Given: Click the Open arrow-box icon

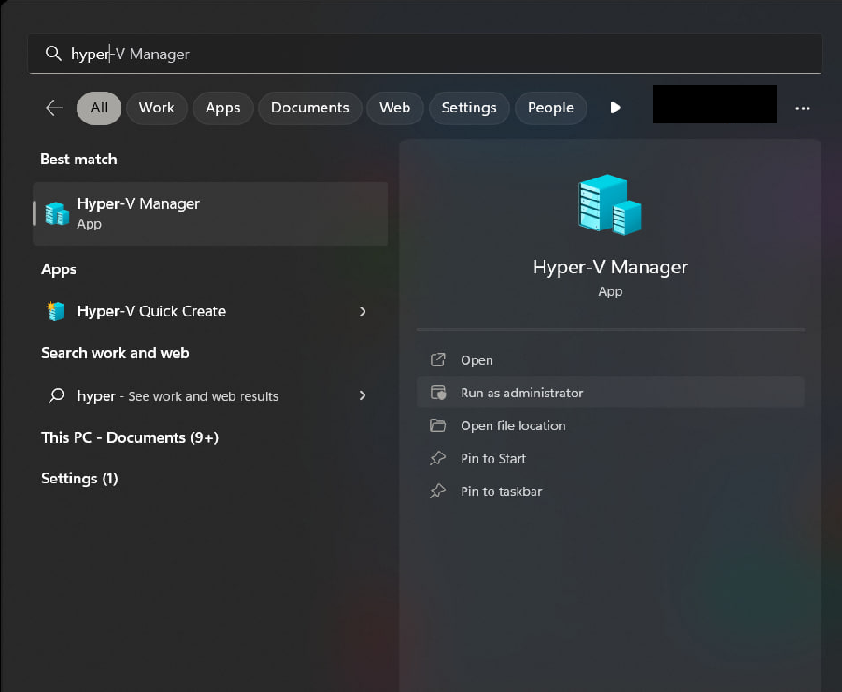Looking at the screenshot, I should pos(438,360).
